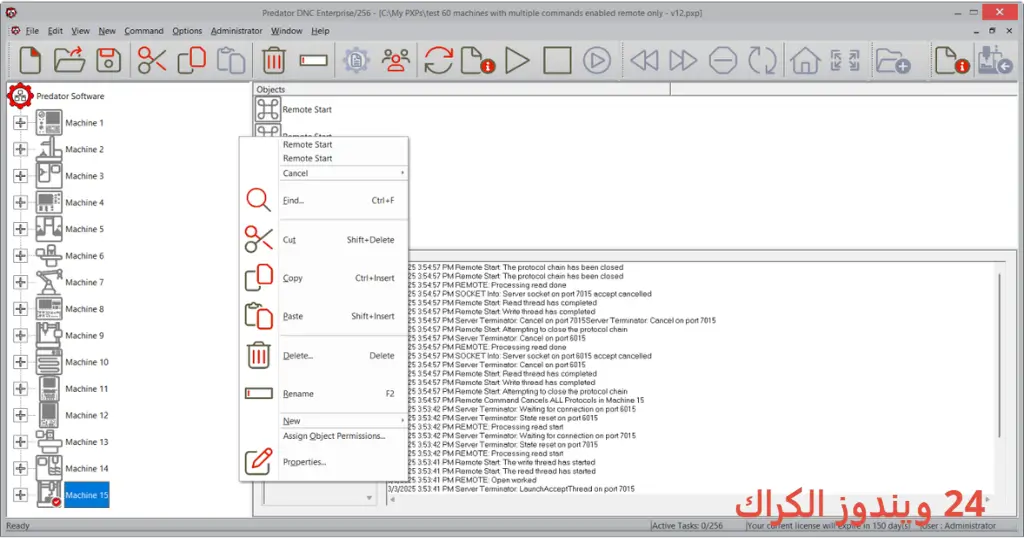Click the Save disk toolbar icon
Image resolution: width=1024 pixels, height=538 pixels.
point(108,61)
